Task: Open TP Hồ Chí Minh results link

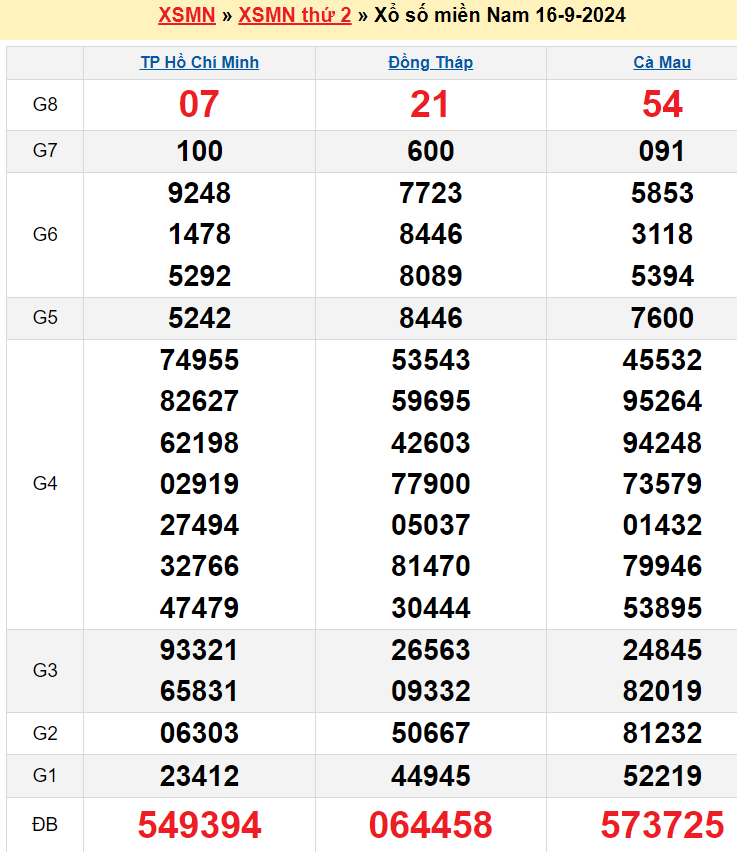Action: click(199, 62)
